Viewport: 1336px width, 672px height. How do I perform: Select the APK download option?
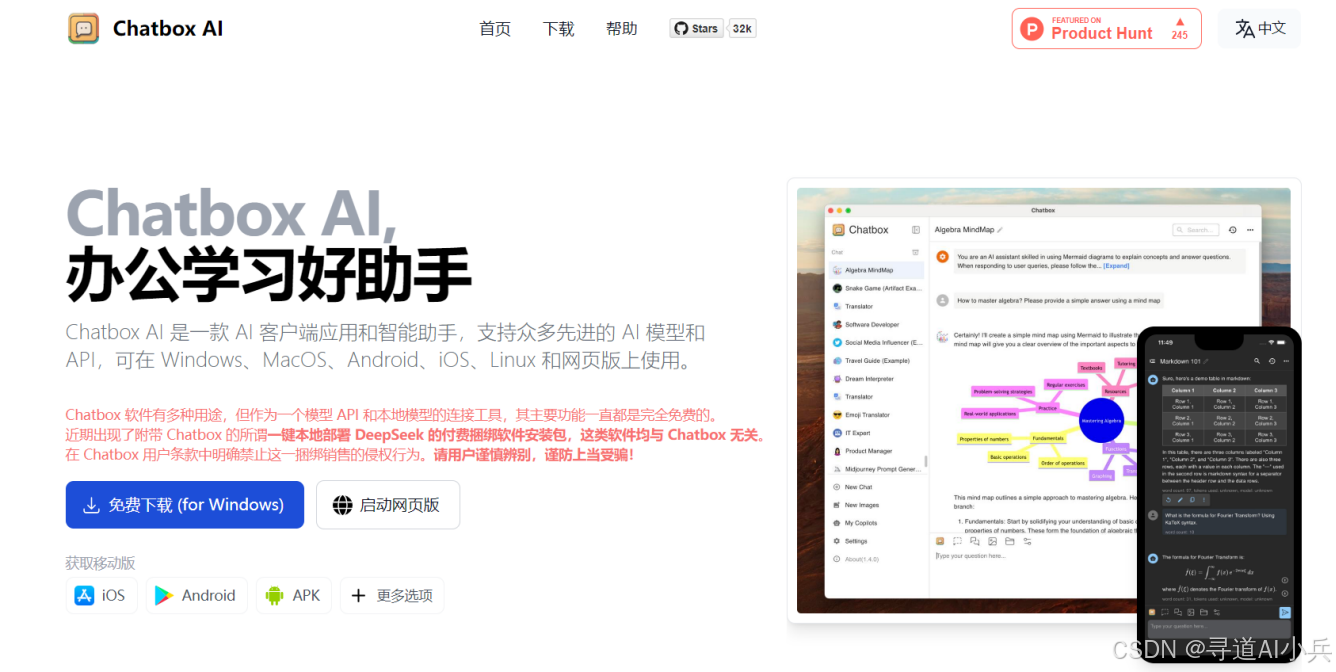pos(293,595)
